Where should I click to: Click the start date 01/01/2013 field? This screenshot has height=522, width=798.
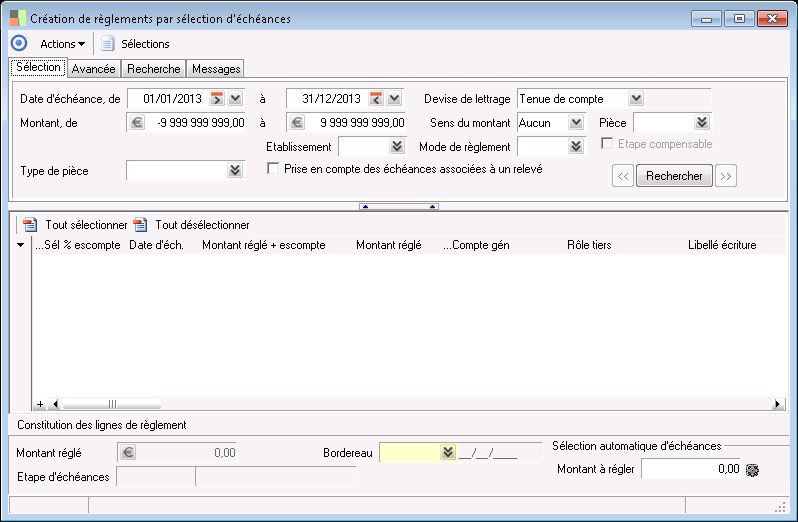click(x=168, y=99)
